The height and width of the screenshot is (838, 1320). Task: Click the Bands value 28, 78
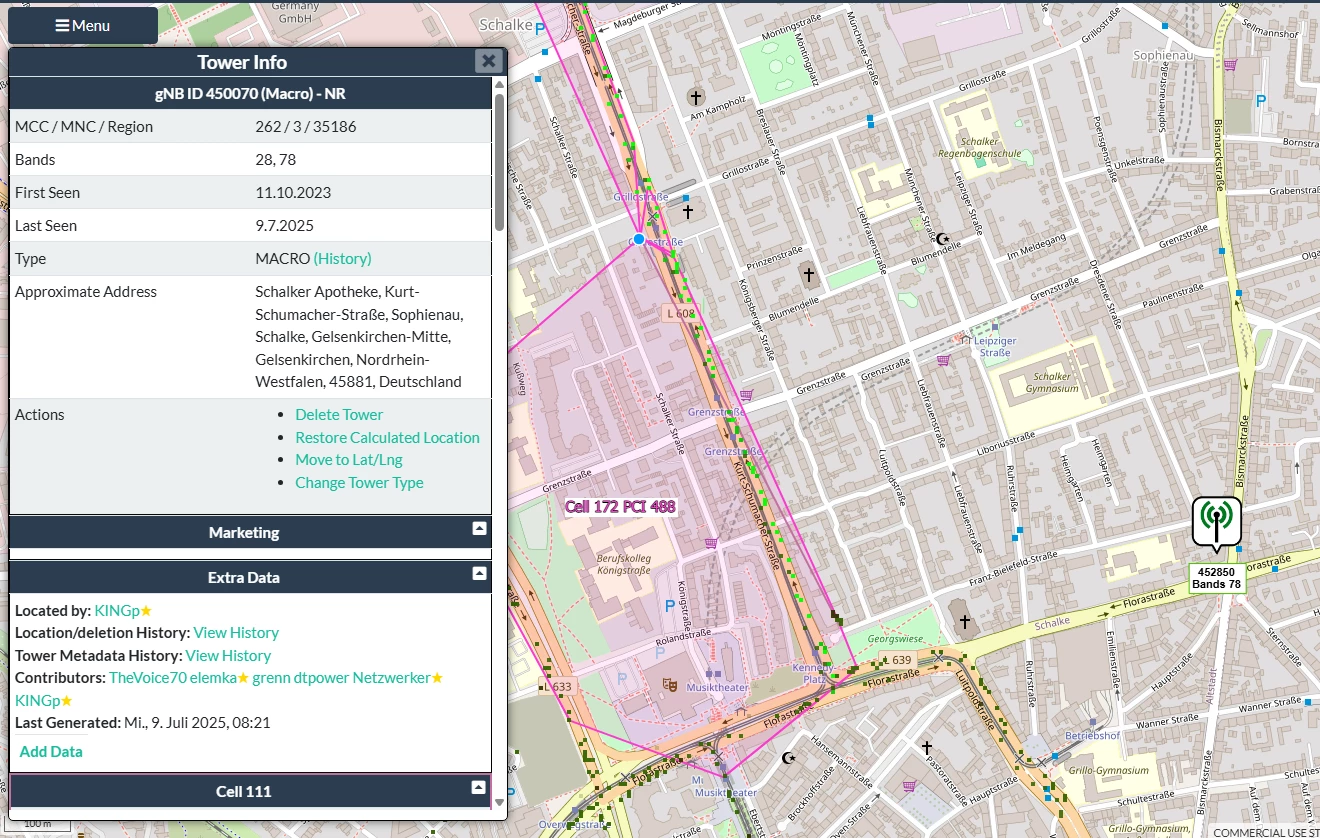click(x=276, y=159)
